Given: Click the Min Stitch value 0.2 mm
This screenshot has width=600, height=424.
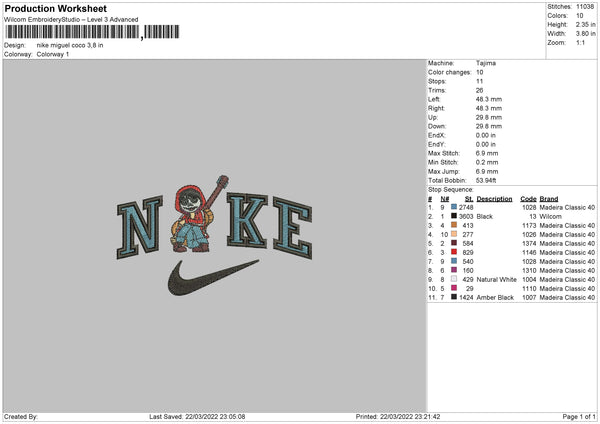Looking at the screenshot, I should [x=487, y=162].
